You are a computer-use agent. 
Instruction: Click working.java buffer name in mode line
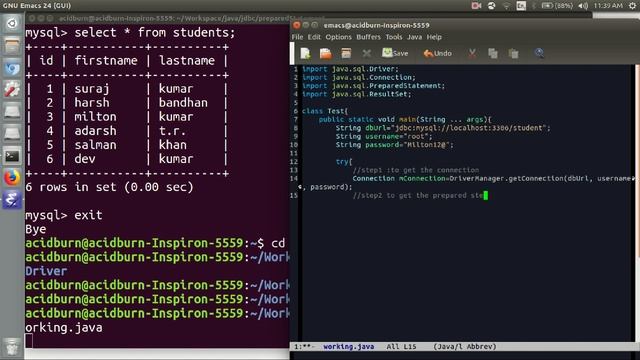pyautogui.click(x=349, y=347)
